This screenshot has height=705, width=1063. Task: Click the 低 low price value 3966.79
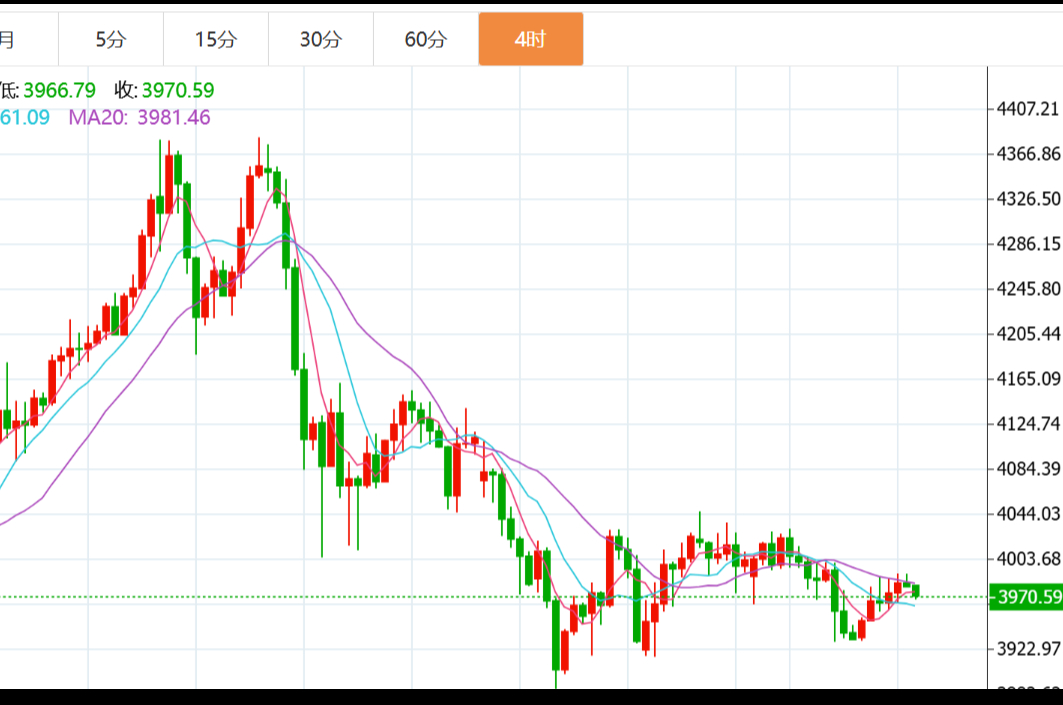pos(59,91)
